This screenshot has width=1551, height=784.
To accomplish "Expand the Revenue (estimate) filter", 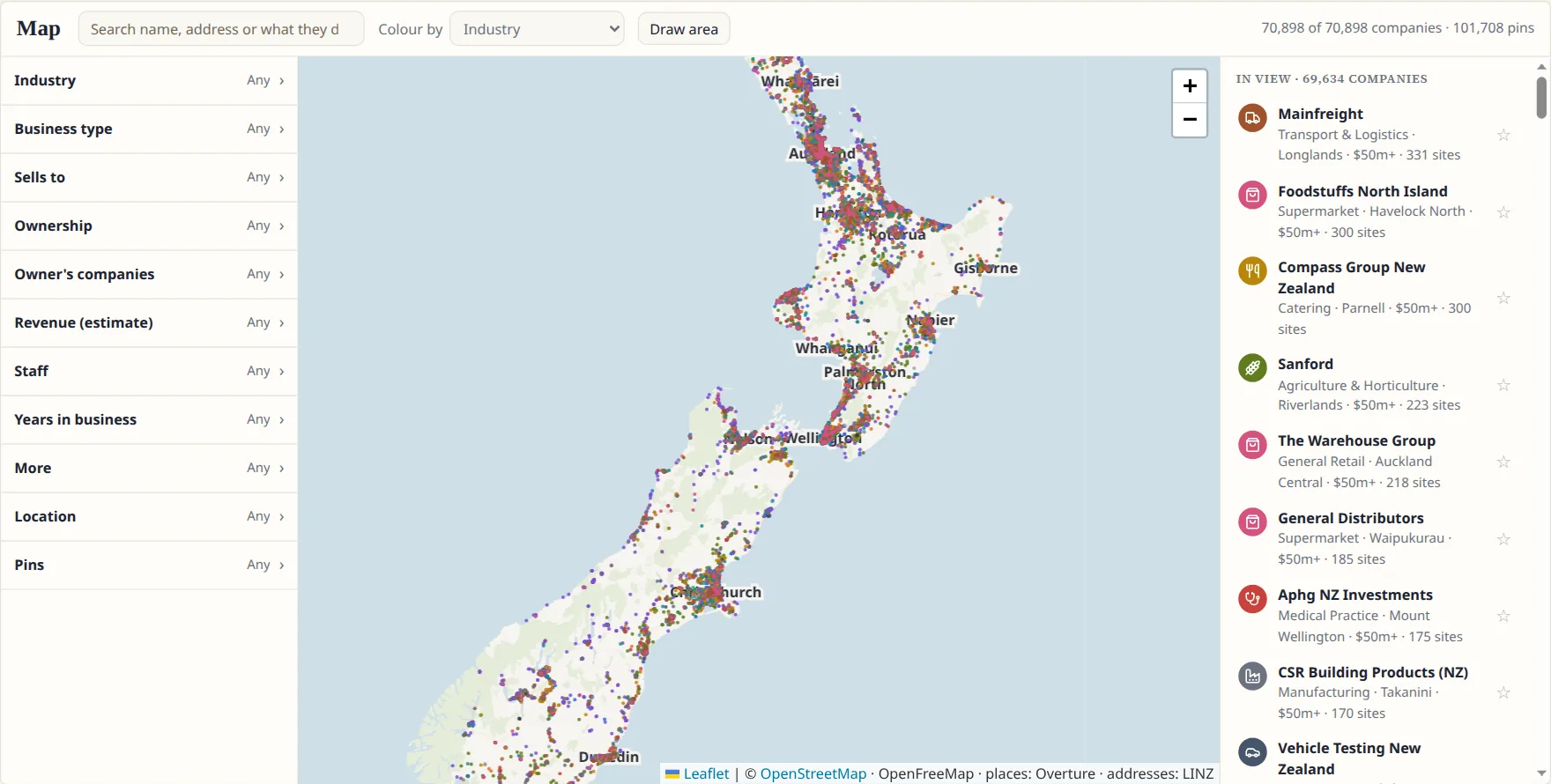I will [149, 323].
